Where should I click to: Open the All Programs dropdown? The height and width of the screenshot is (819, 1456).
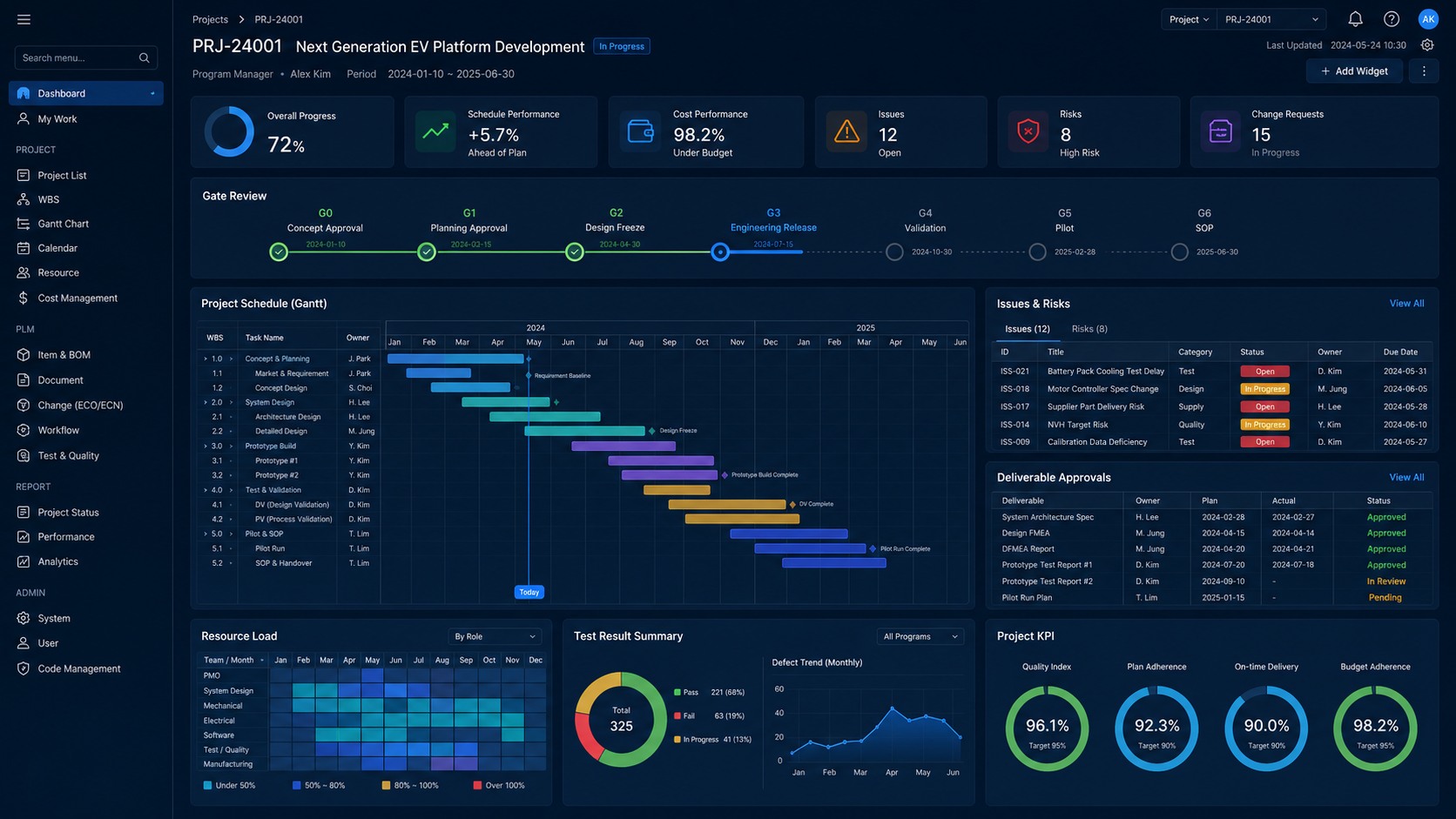[x=920, y=636]
